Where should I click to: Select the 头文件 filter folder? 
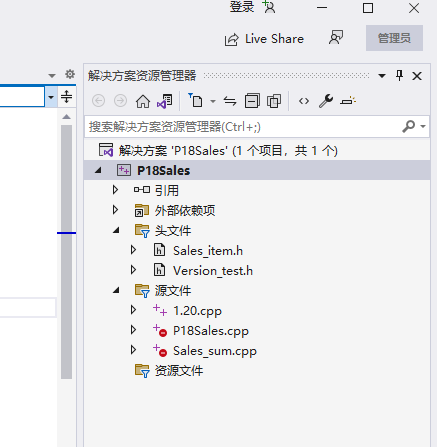173,230
